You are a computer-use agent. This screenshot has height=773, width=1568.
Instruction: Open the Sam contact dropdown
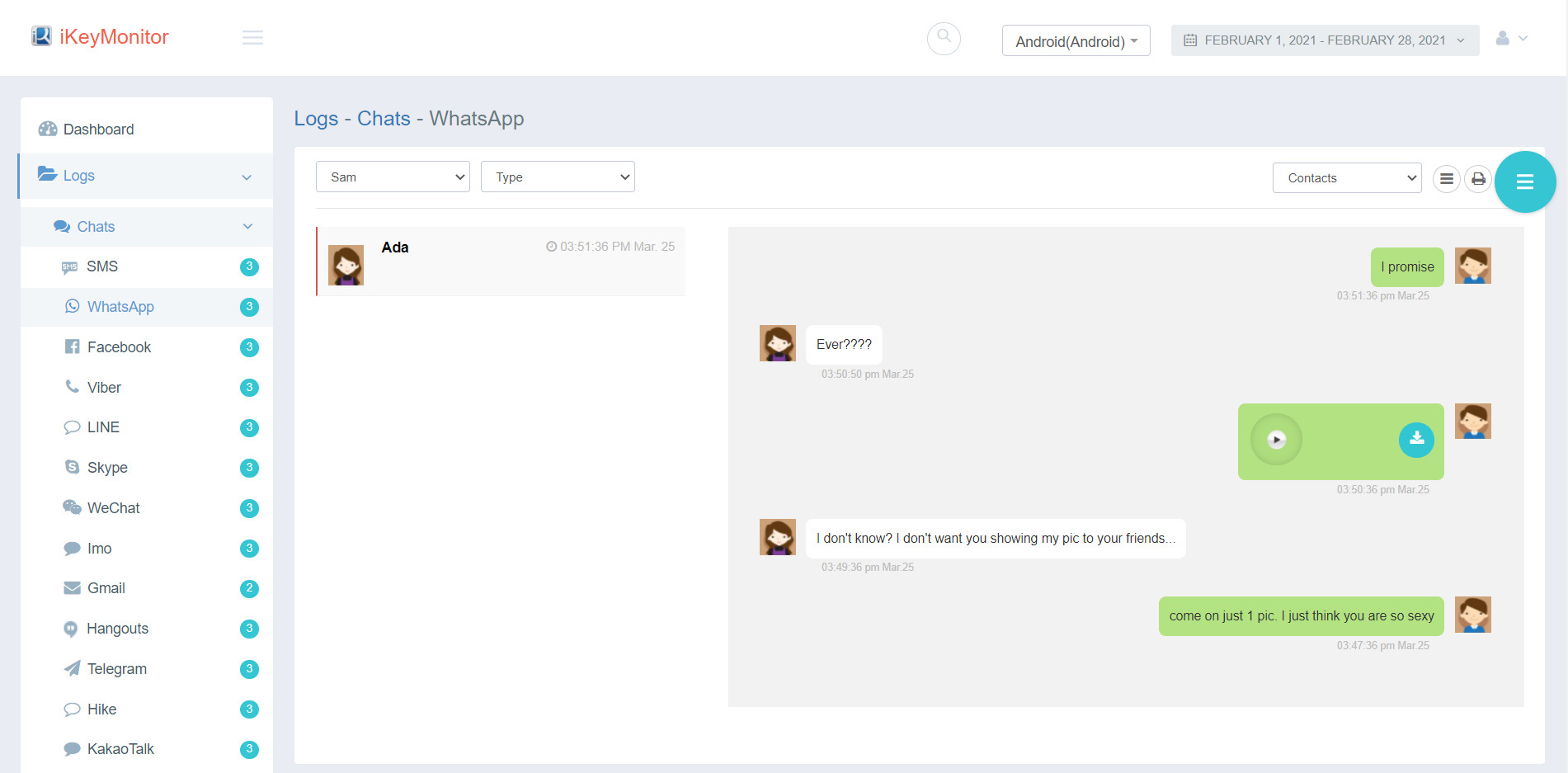pyautogui.click(x=393, y=177)
